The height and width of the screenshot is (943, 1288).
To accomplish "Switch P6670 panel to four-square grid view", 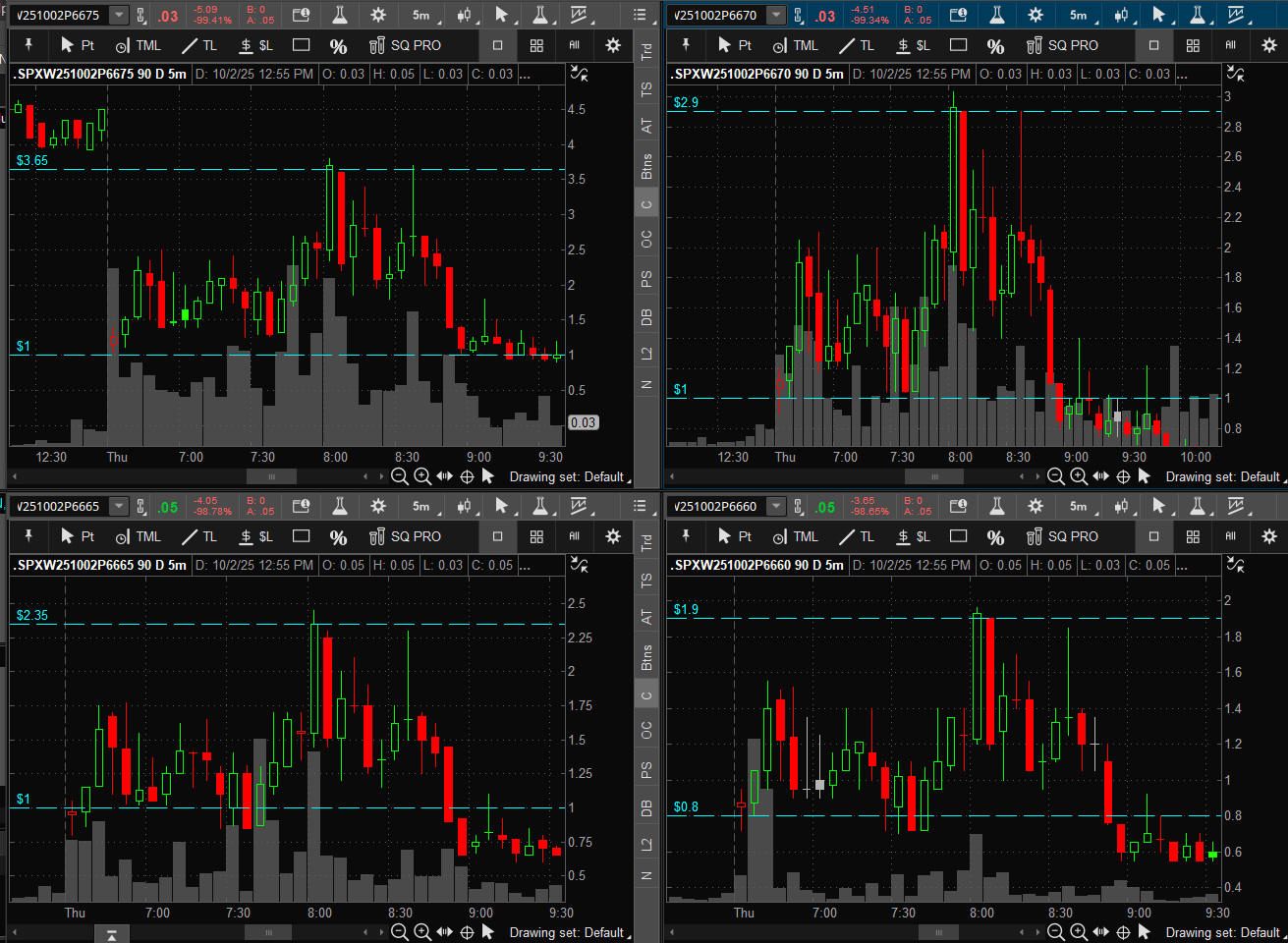I will [x=1193, y=45].
